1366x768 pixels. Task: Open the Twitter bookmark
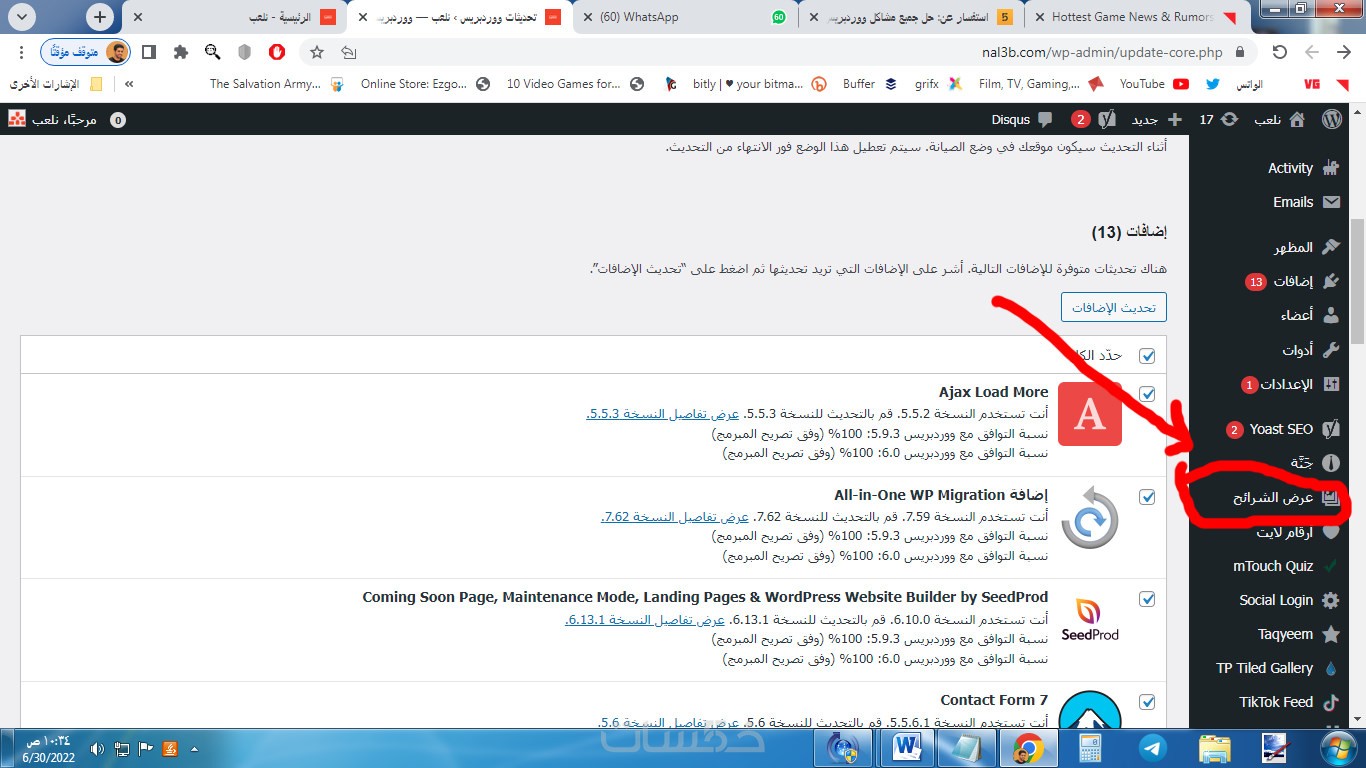click(1212, 84)
